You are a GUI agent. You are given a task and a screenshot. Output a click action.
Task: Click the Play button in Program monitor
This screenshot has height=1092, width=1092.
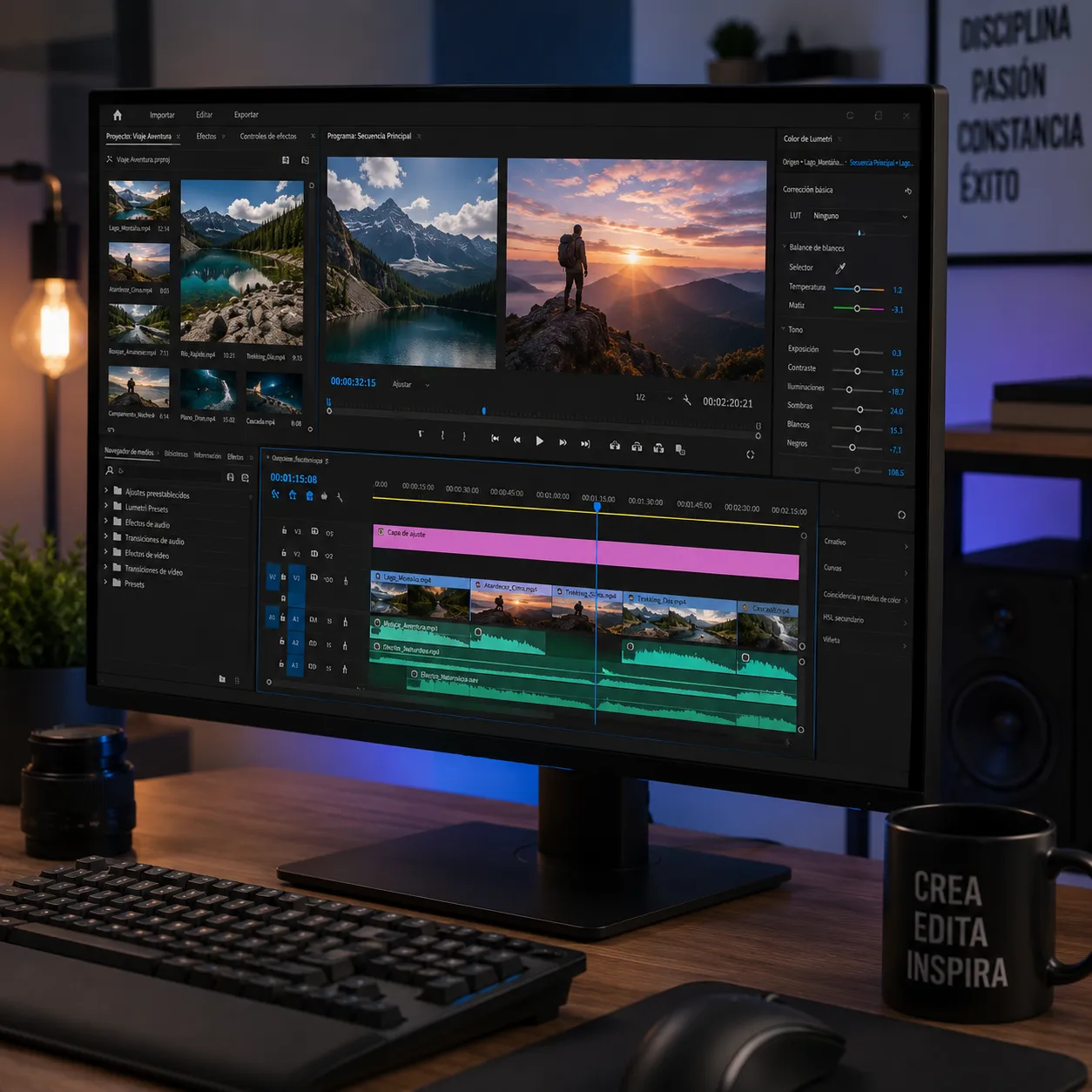pyautogui.click(x=539, y=442)
